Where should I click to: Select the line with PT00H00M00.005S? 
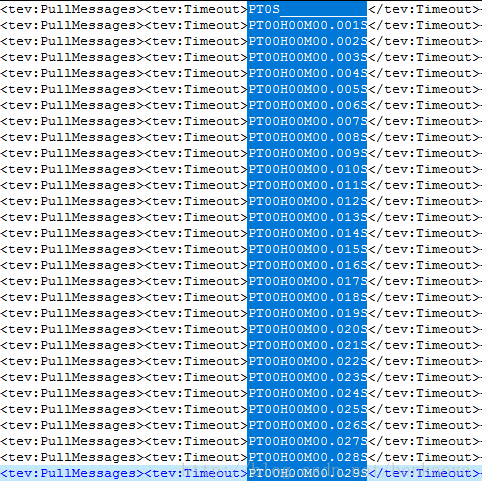(x=241, y=89)
